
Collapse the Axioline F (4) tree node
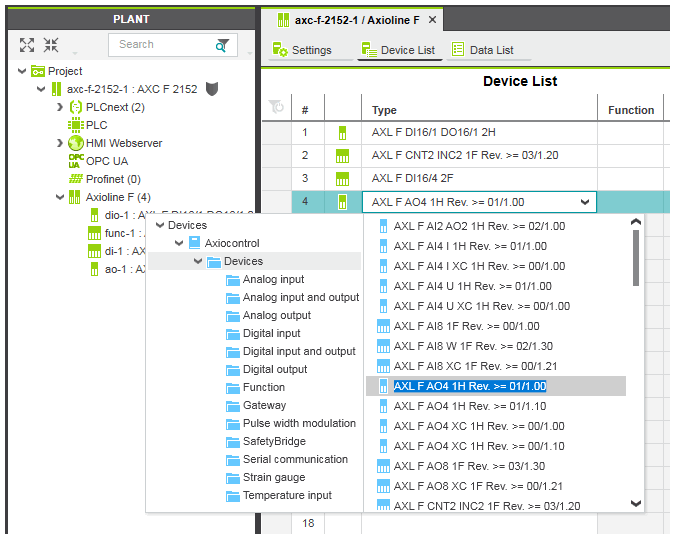[60, 197]
